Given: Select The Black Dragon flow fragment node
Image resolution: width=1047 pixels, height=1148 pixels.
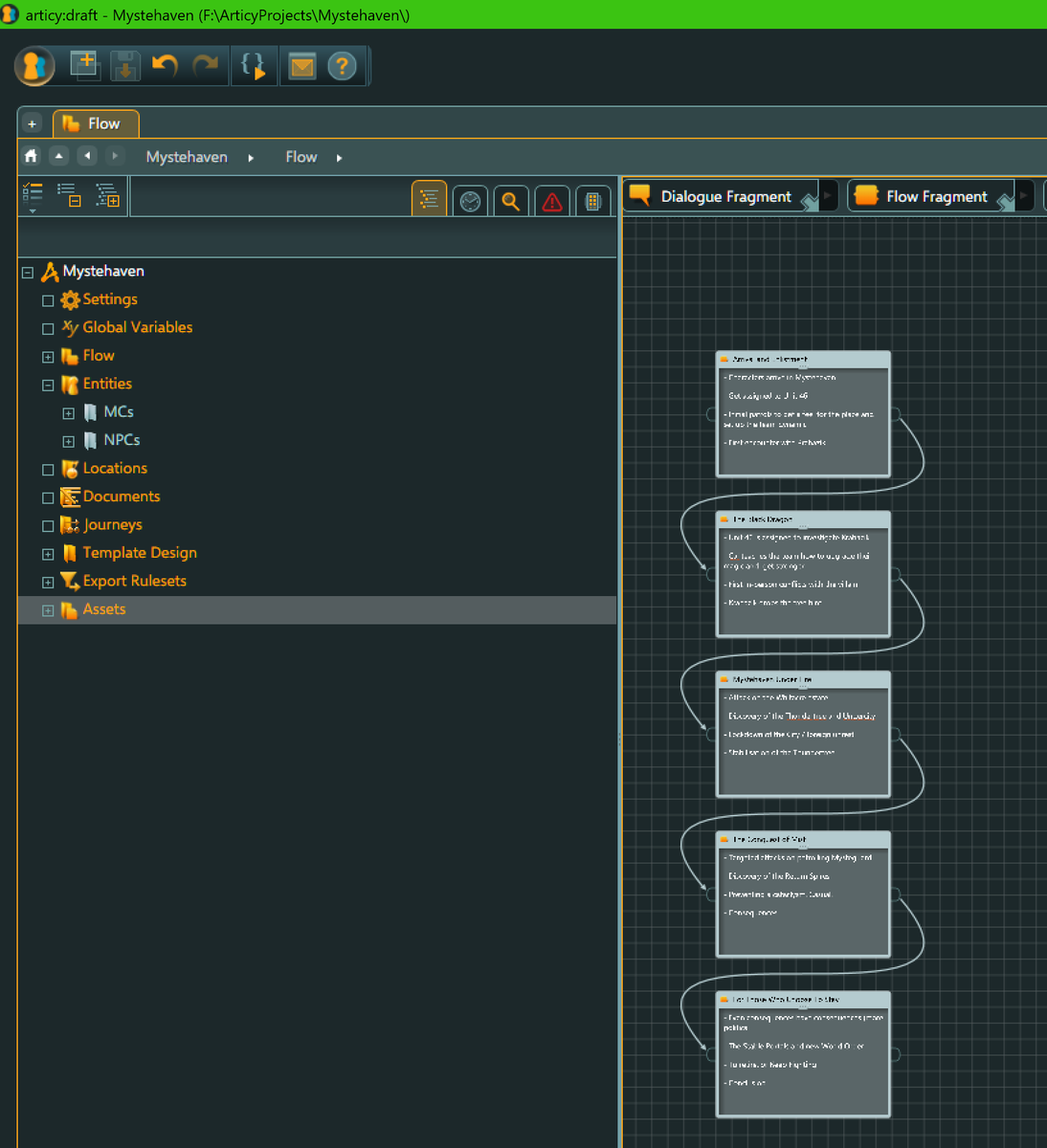Looking at the screenshot, I should (803, 574).
